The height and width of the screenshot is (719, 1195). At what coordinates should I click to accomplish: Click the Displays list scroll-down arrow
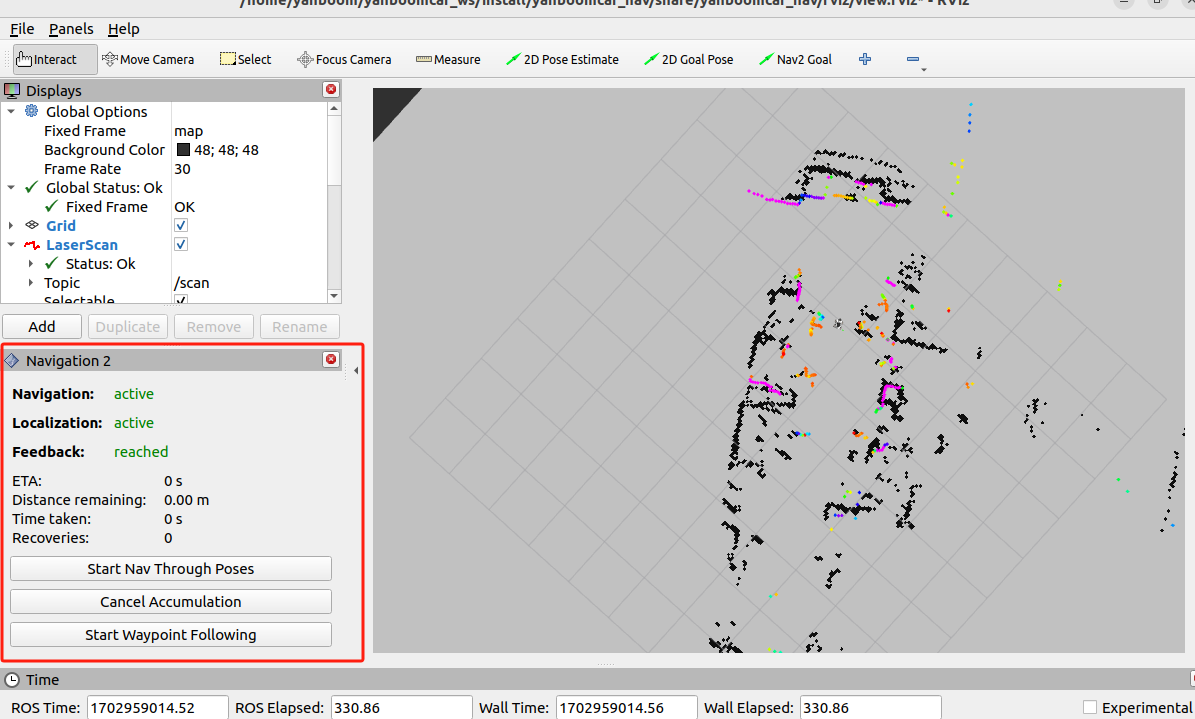334,296
